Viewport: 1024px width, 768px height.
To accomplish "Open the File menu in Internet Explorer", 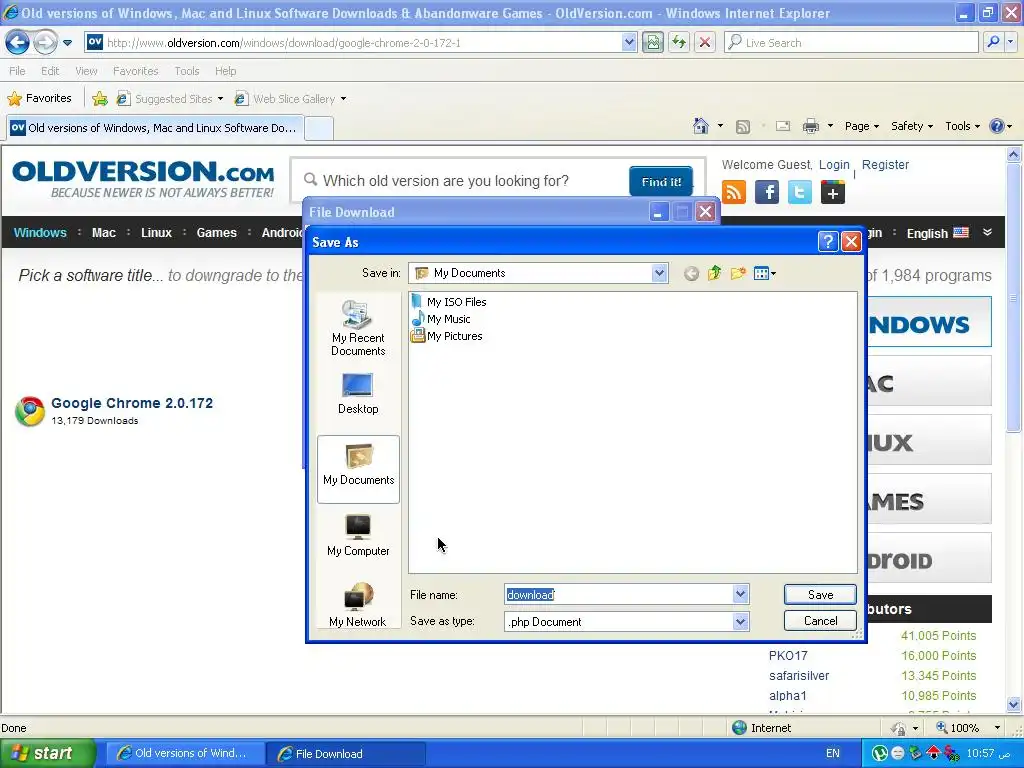I will [17, 71].
